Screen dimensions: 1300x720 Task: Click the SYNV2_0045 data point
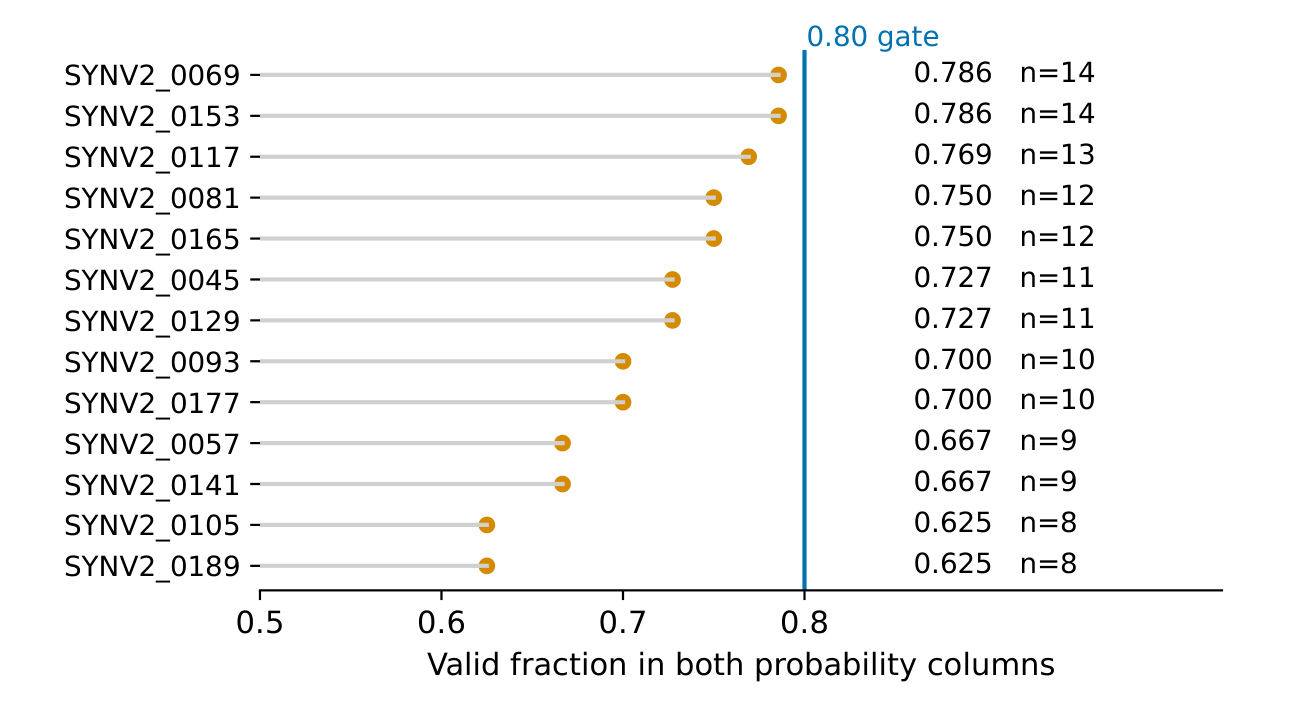(x=672, y=279)
